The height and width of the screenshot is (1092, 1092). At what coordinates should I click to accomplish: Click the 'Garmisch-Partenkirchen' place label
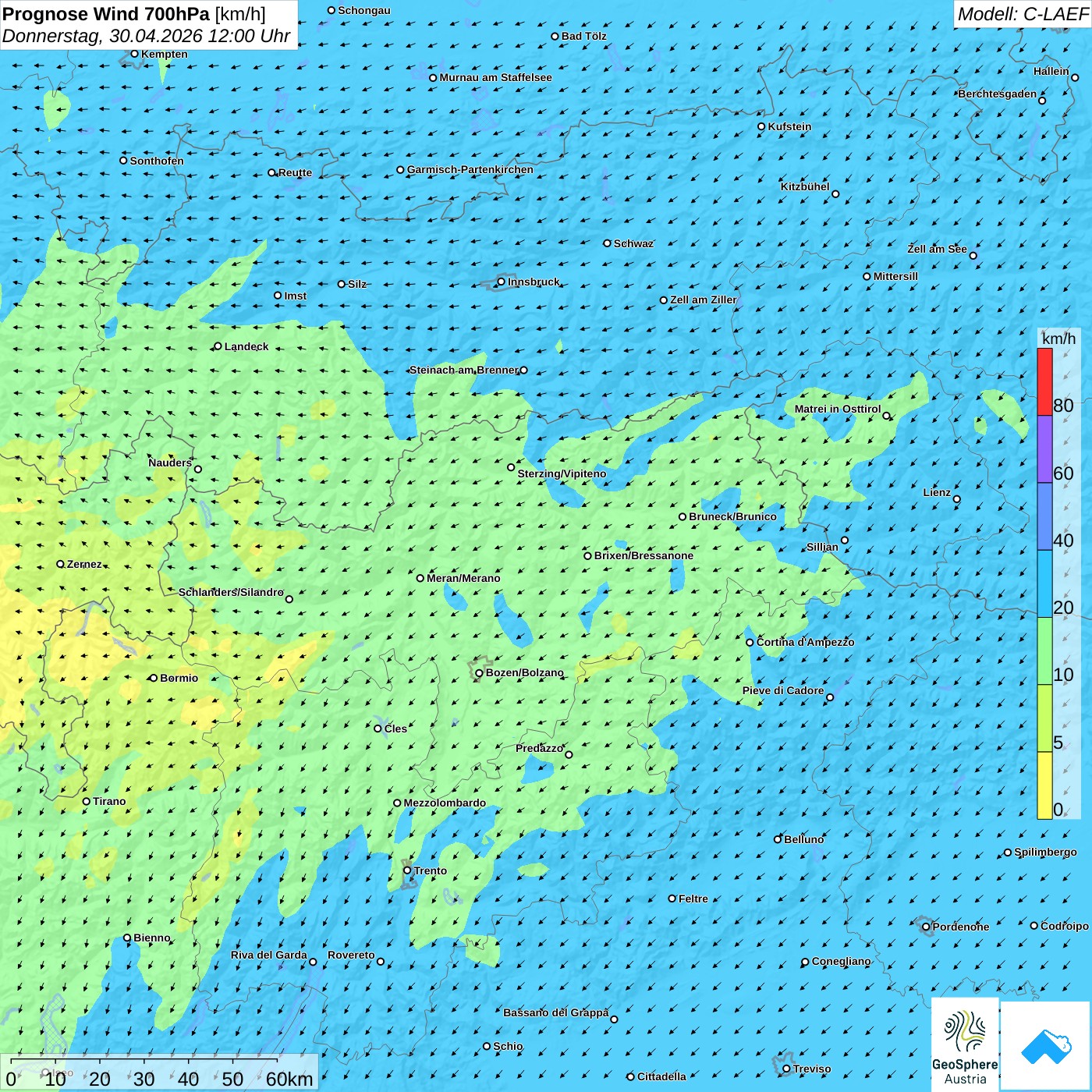[470, 169]
